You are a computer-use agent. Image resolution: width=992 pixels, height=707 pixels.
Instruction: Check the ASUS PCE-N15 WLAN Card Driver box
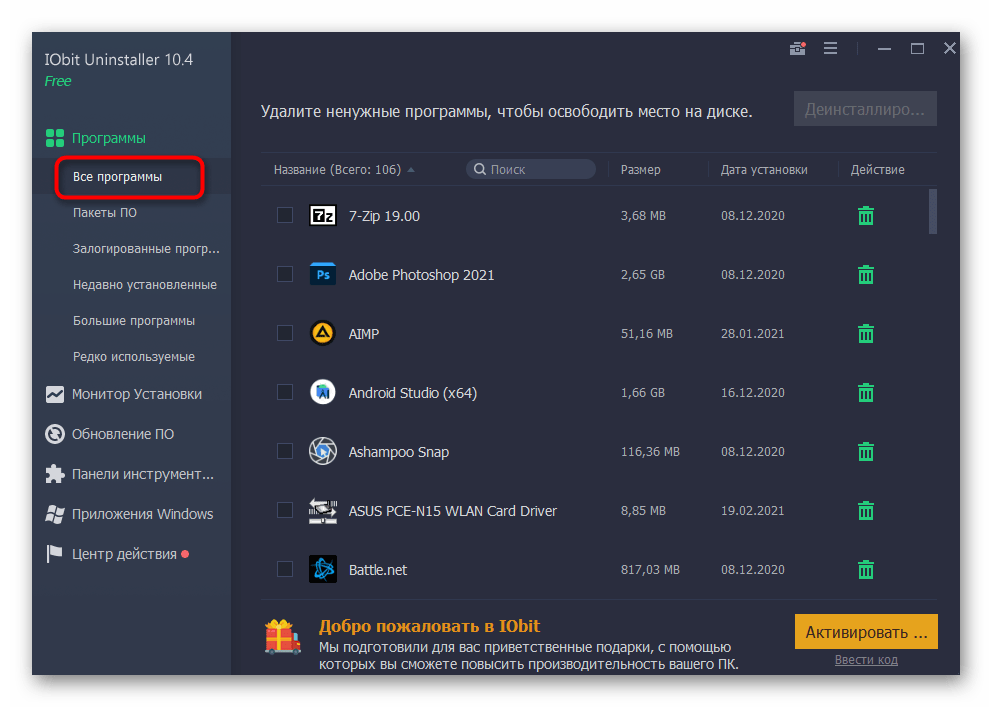285,510
